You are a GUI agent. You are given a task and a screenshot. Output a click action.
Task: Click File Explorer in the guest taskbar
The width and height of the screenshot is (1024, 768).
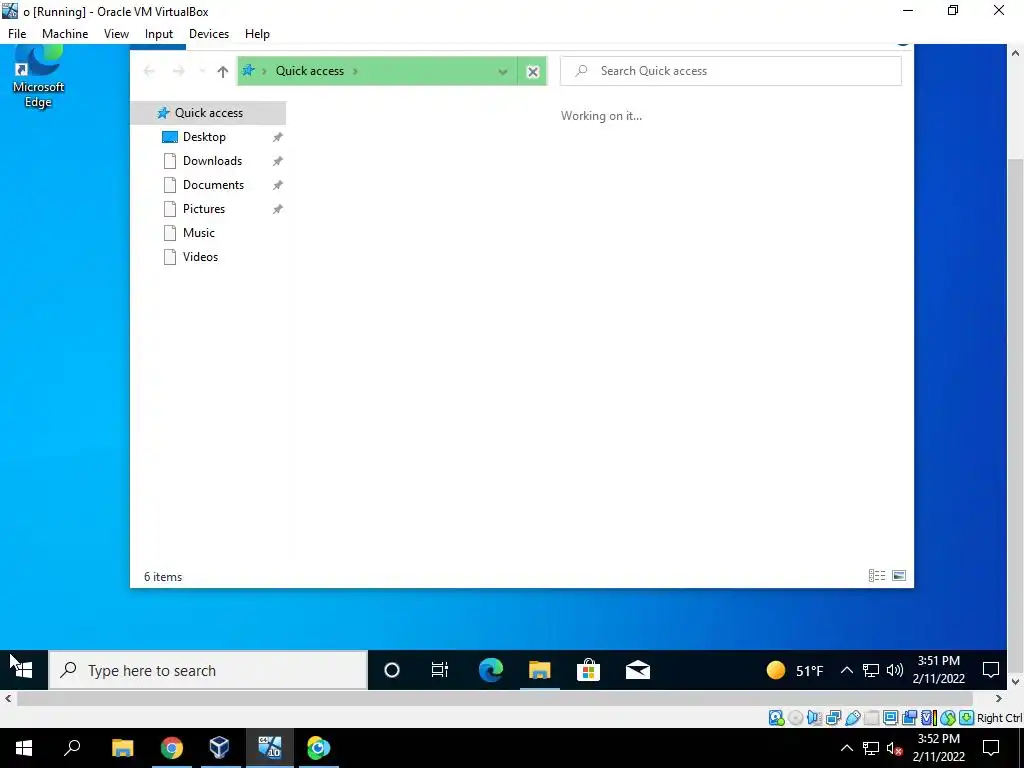(539, 670)
